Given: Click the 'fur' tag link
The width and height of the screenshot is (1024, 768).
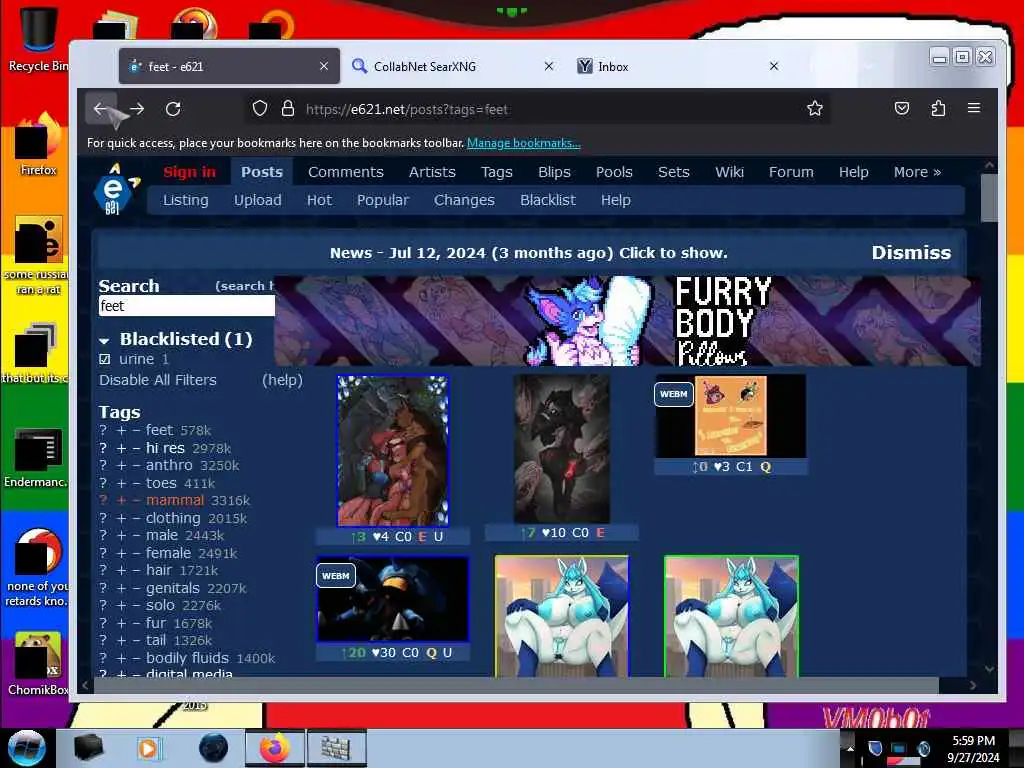Looking at the screenshot, I should (156, 623).
